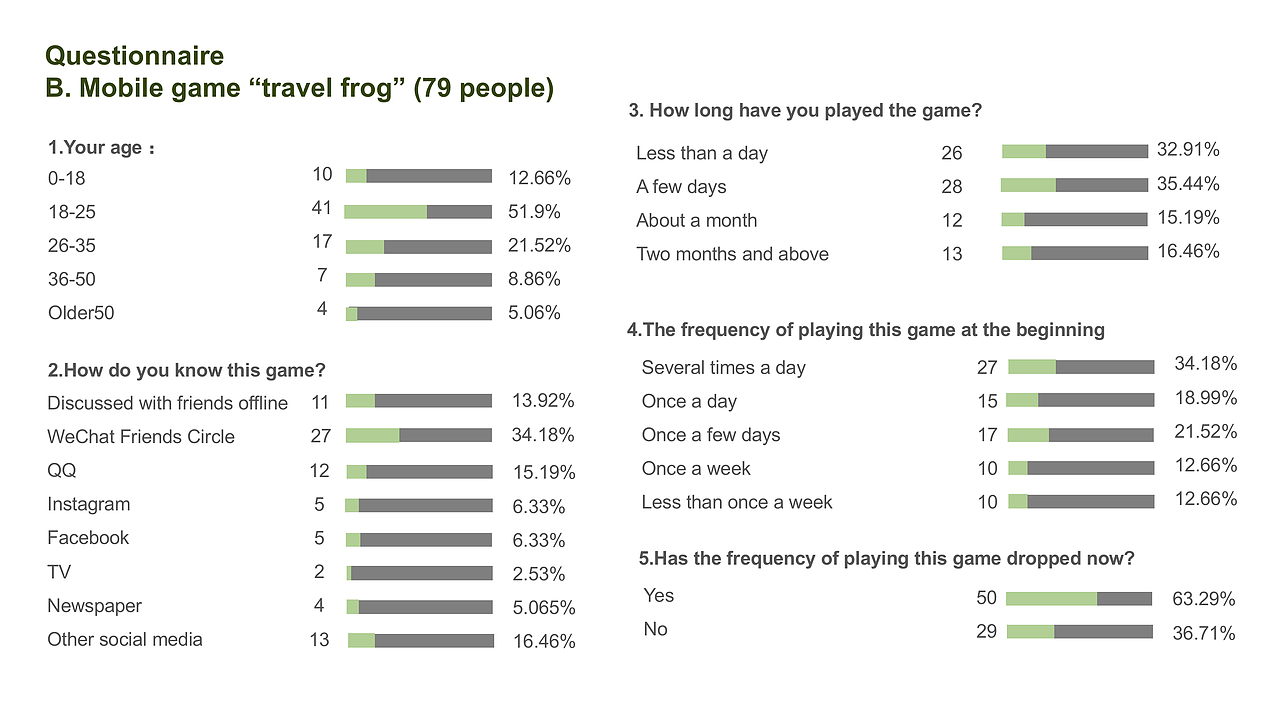Select the "Discussed with friends offline" option
The height and width of the screenshot is (718, 1280).
tap(167, 403)
